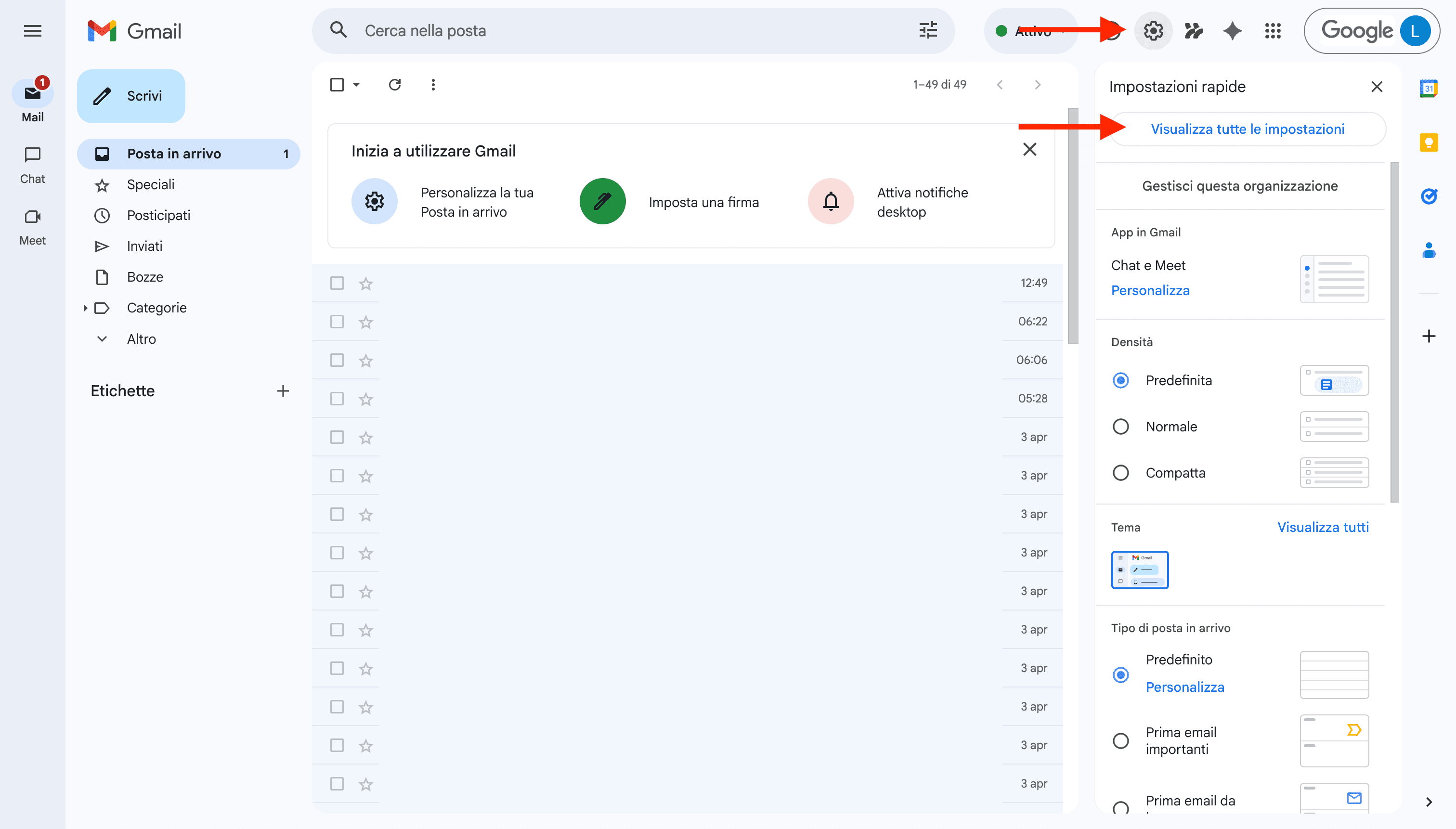Viewport: 1456px width, 829px height.
Task: Open the Google apps grid
Action: 1272,31
